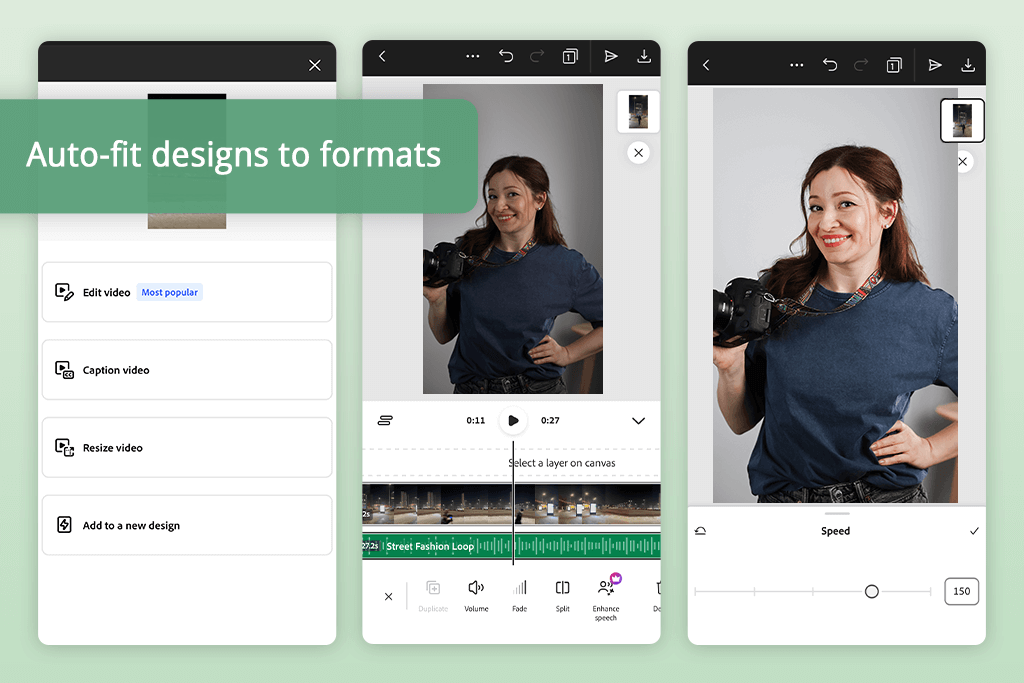Viewport: 1024px width, 683px height.
Task: Open the three-dot more menu on the Speed screen
Action: pos(797,65)
